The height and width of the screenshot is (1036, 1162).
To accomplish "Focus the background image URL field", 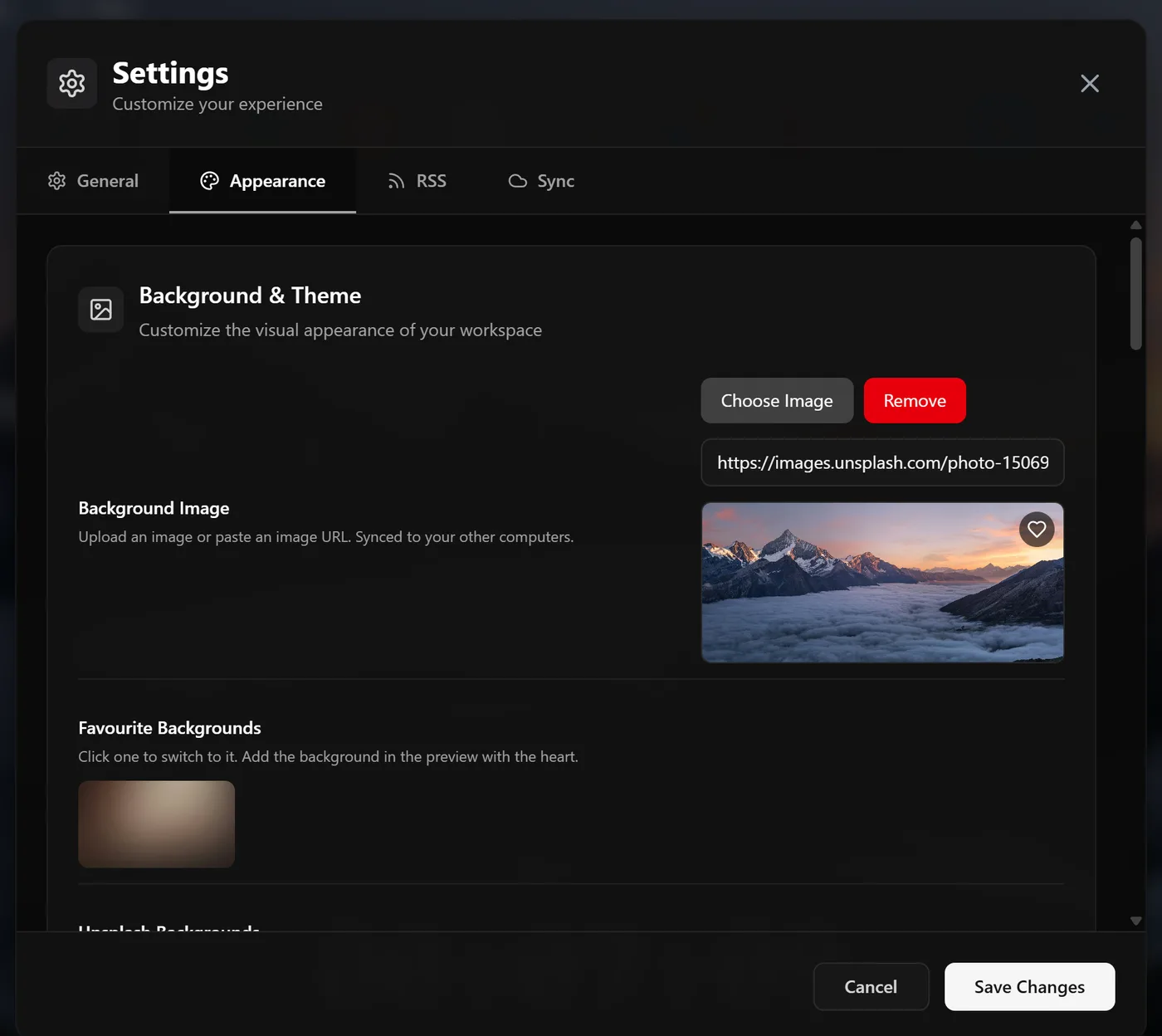I will tap(882, 462).
